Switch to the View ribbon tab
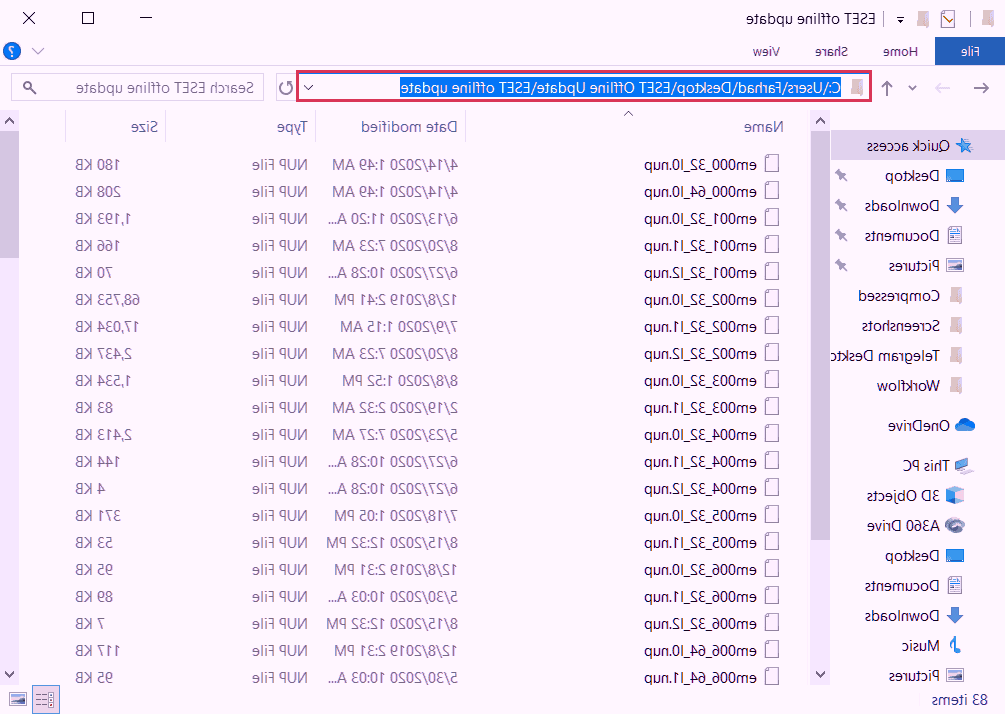The image size is (1005, 714). pyautogui.click(x=766, y=51)
